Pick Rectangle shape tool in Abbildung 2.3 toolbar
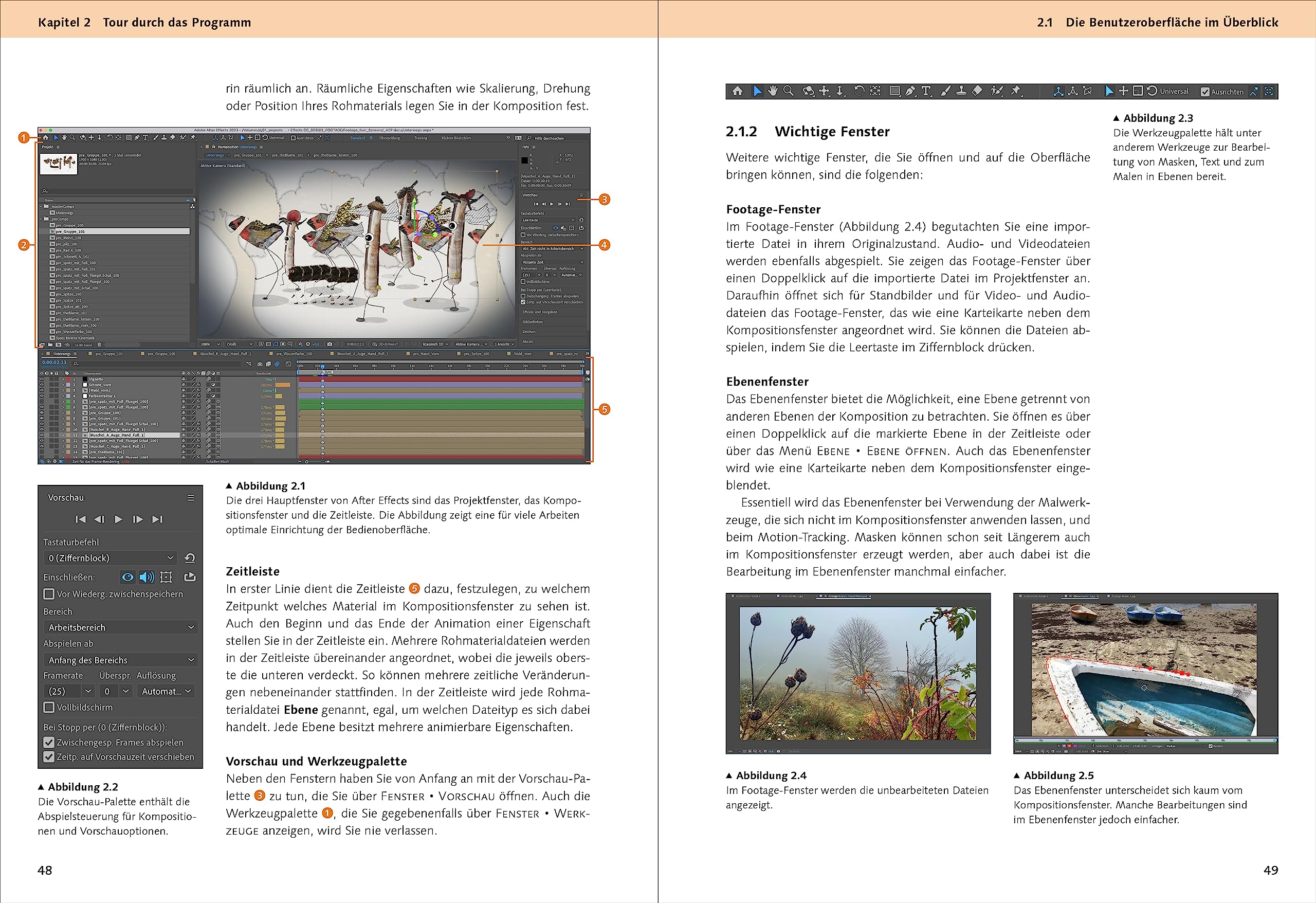This screenshot has height=903, width=1316. tap(895, 91)
